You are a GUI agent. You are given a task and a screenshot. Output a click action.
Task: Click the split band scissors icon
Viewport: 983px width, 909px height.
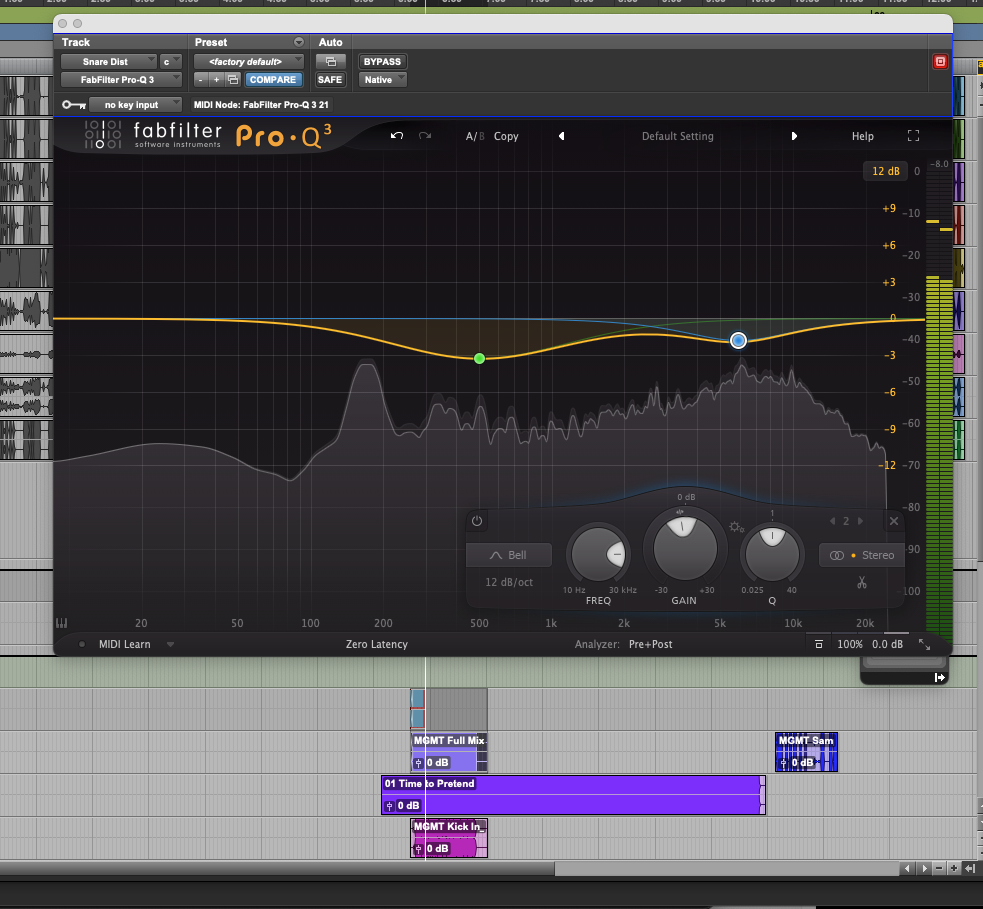click(862, 583)
